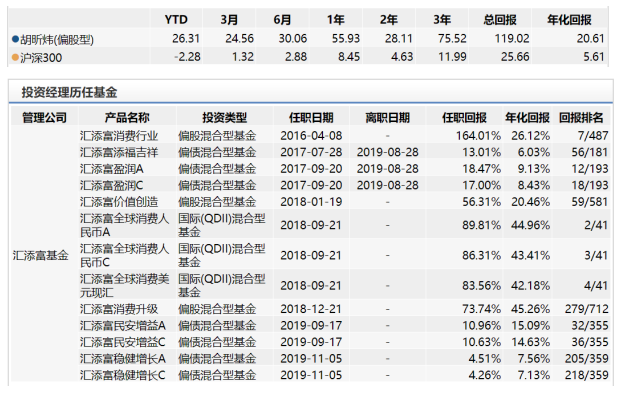The image size is (625, 395).
Task: Select the 汇添富价值创造 fund row
Action: tap(311, 202)
